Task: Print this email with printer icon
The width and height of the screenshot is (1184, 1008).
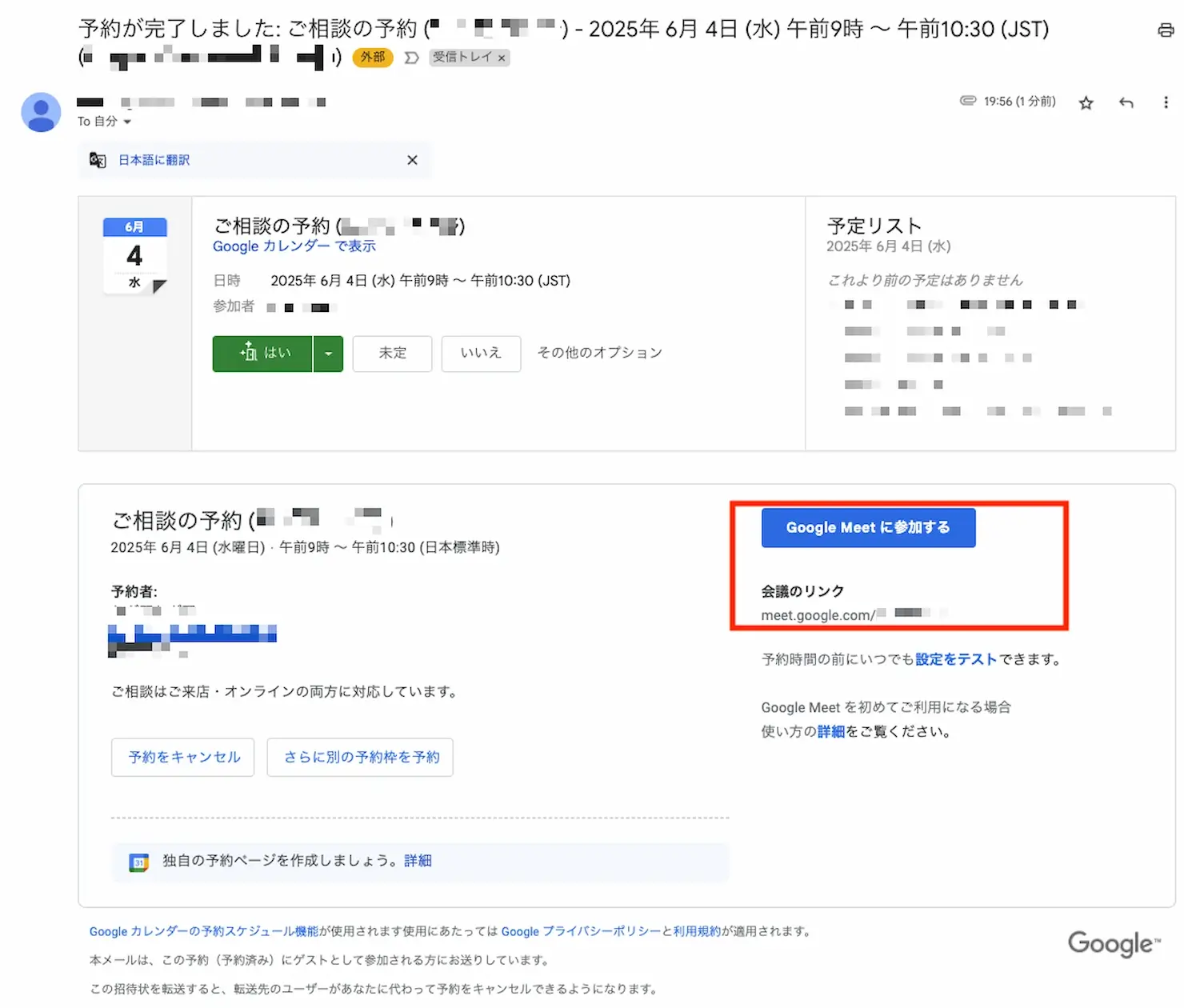Action: click(x=1166, y=30)
